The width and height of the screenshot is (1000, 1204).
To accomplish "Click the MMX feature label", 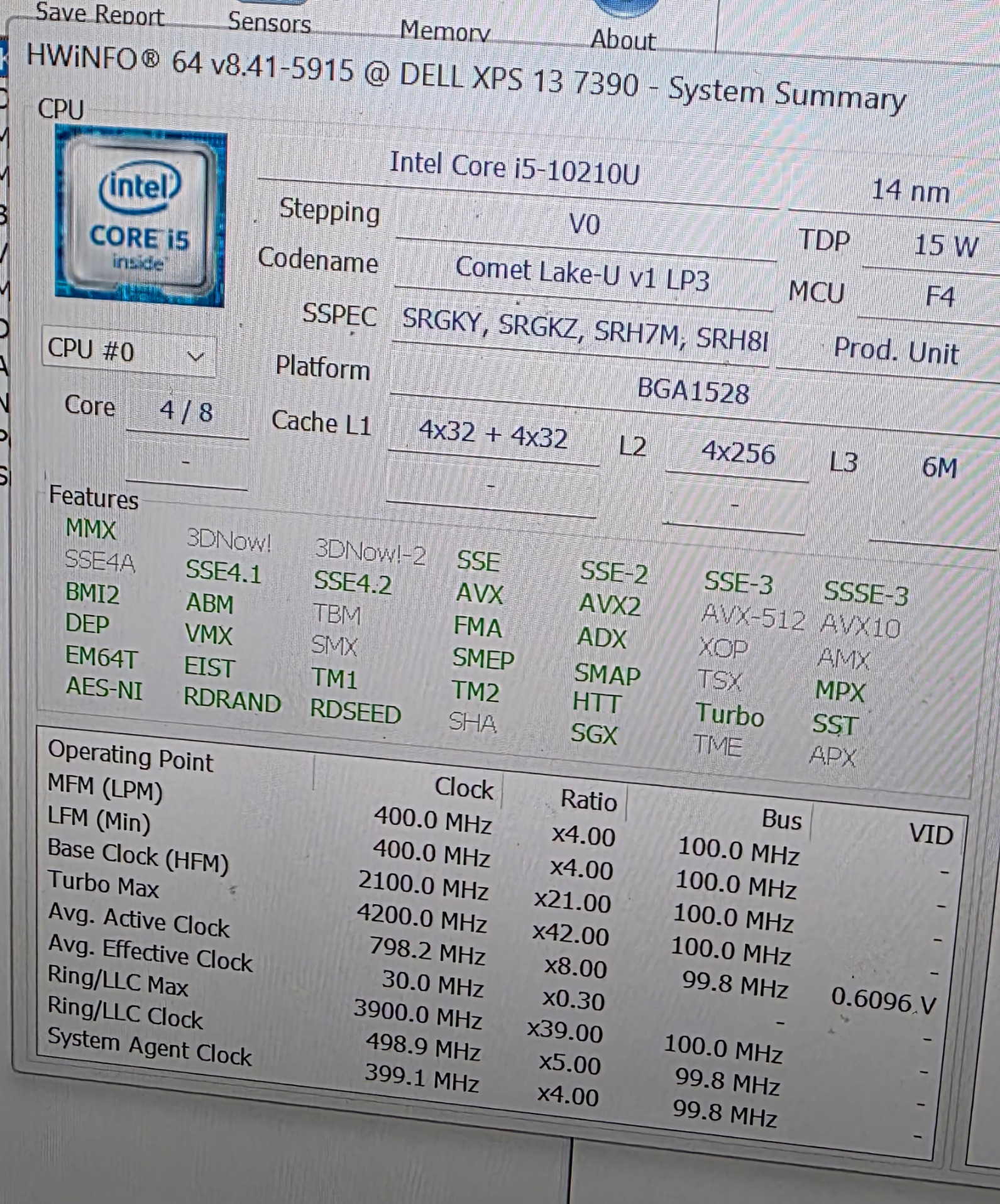I will [91, 529].
